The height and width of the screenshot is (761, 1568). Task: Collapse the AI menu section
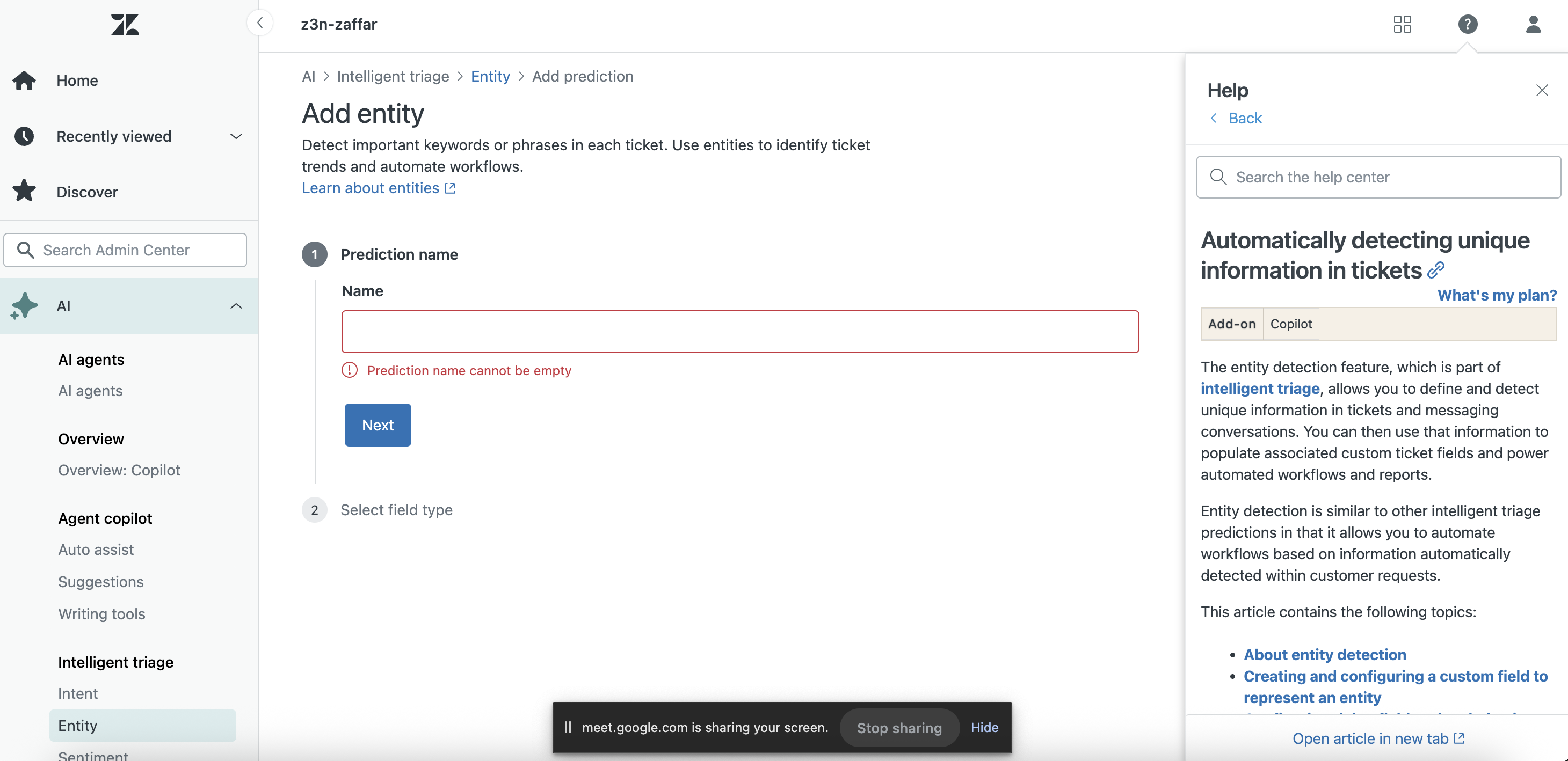pyautogui.click(x=236, y=306)
